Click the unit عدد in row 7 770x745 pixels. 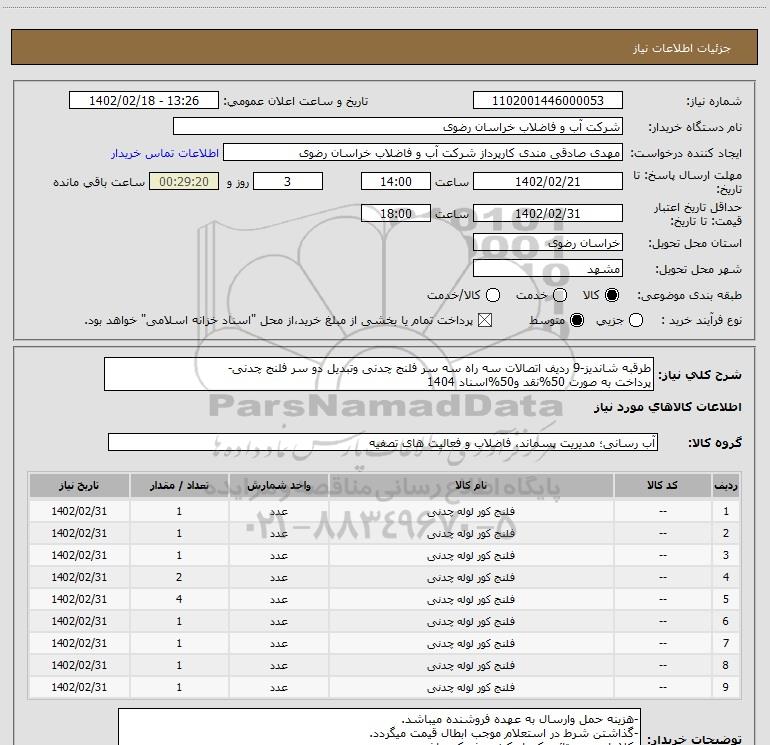pyautogui.click(x=278, y=643)
